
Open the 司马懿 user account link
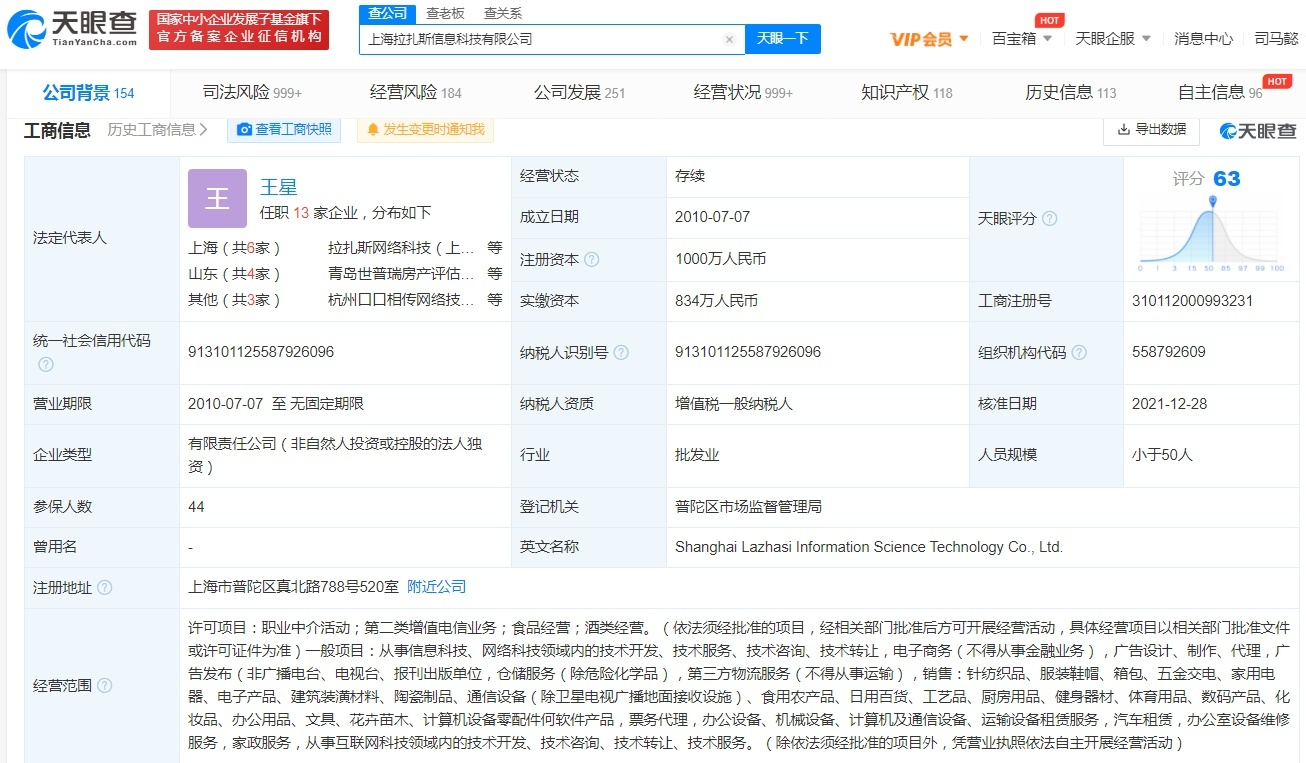(1276, 39)
